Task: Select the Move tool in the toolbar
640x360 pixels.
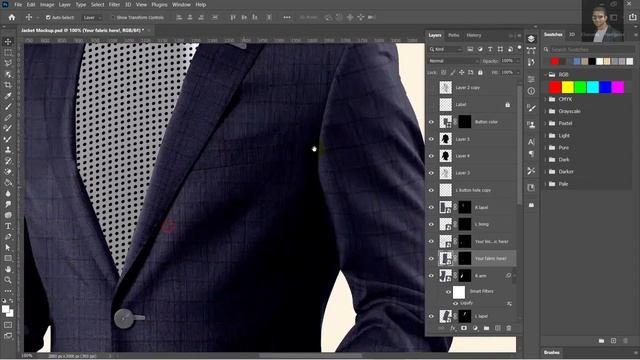Action: click(8, 42)
